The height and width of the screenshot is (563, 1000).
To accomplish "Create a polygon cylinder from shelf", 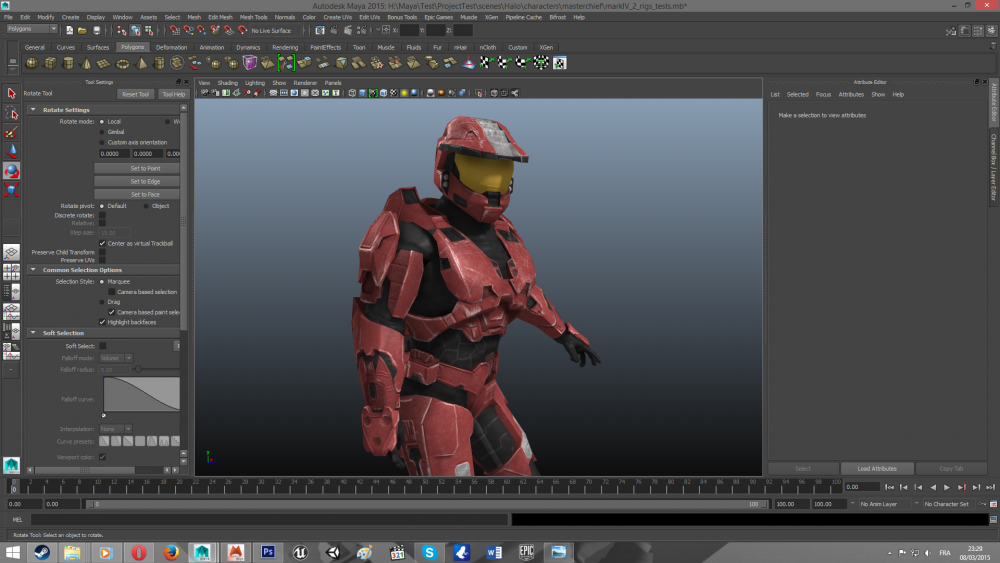I will click(x=68, y=62).
